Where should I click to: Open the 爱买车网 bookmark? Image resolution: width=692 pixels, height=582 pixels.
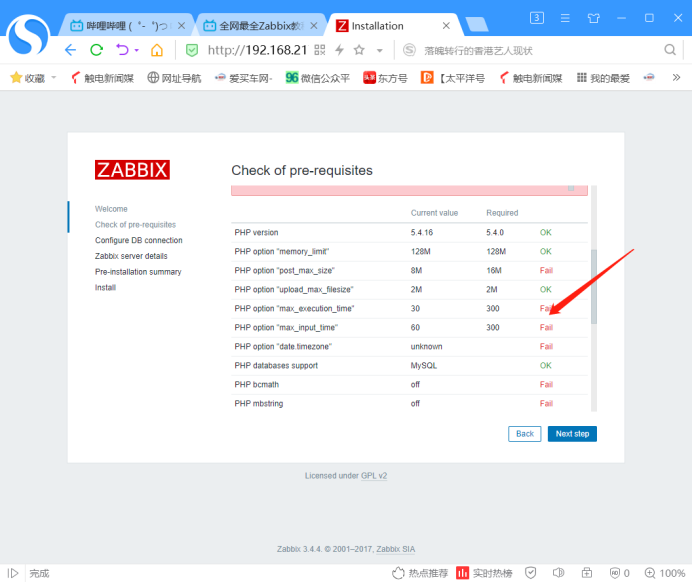243,78
